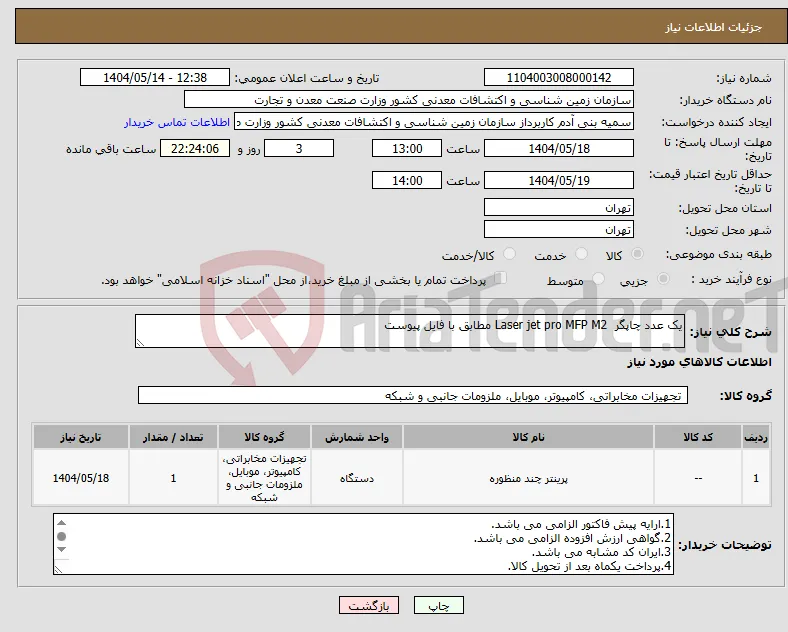The width and height of the screenshot is (788, 632).
Task: Click the remaining days field showing 3
Action: click(299, 149)
